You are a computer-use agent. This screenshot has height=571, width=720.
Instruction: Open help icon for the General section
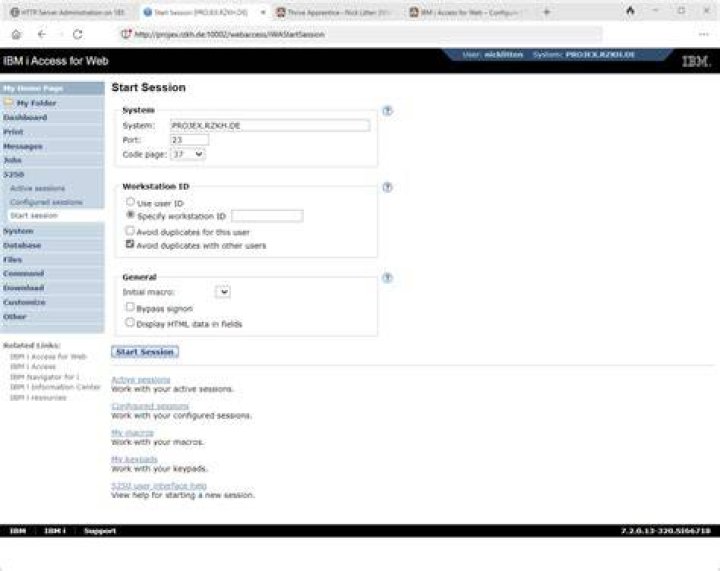click(388, 278)
